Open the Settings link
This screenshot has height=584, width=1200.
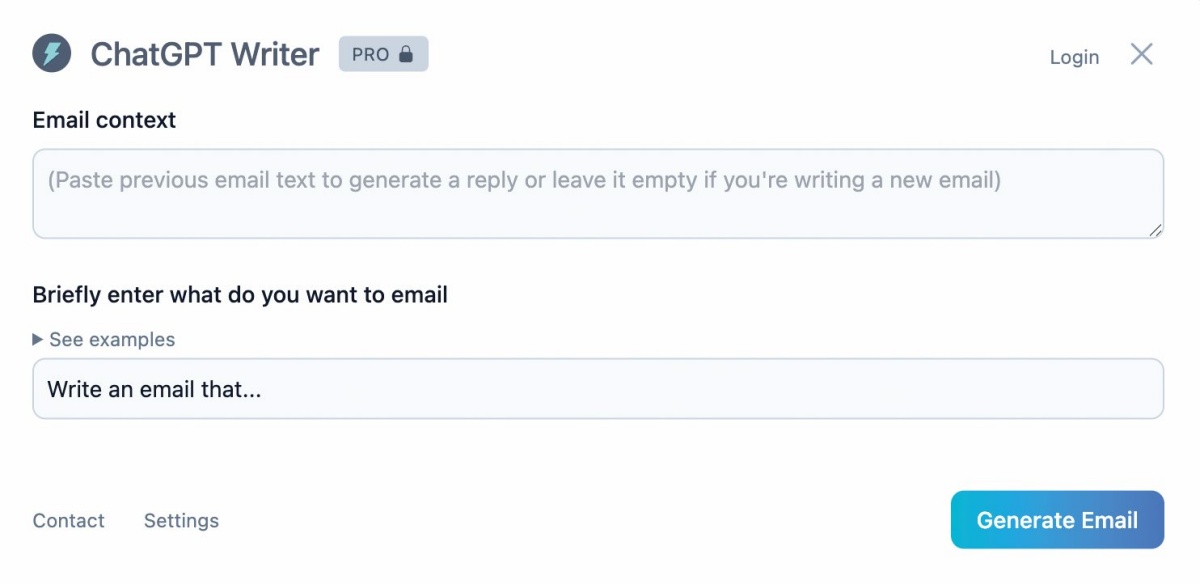[x=181, y=521]
